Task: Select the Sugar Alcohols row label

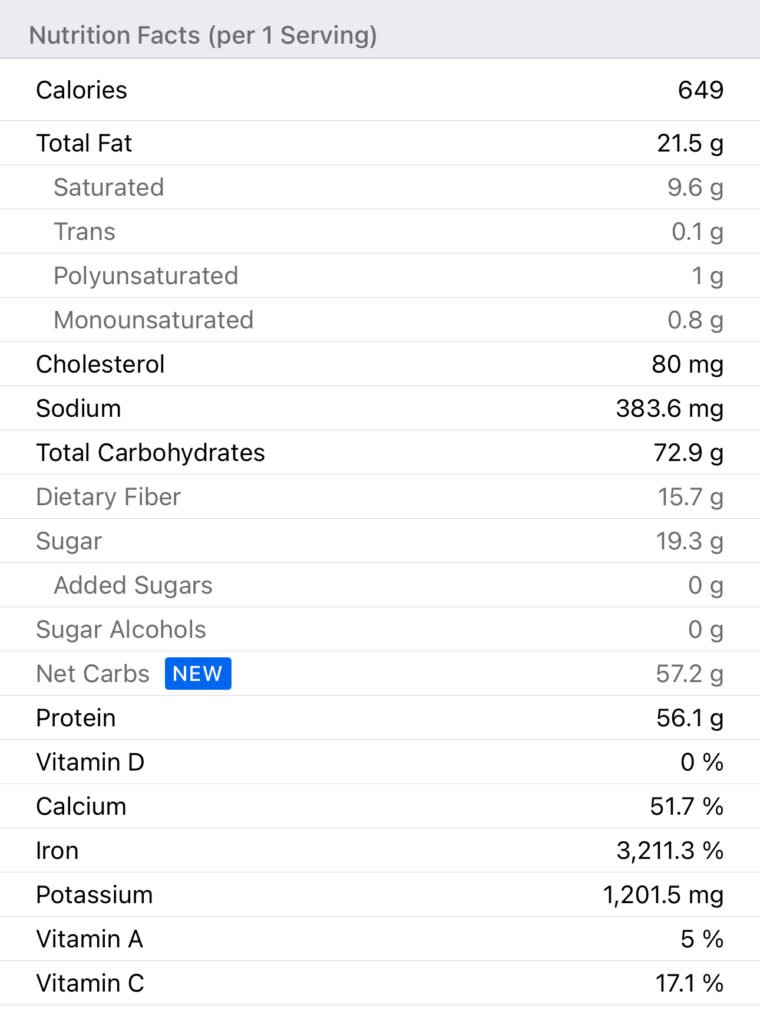Action: 121,629
